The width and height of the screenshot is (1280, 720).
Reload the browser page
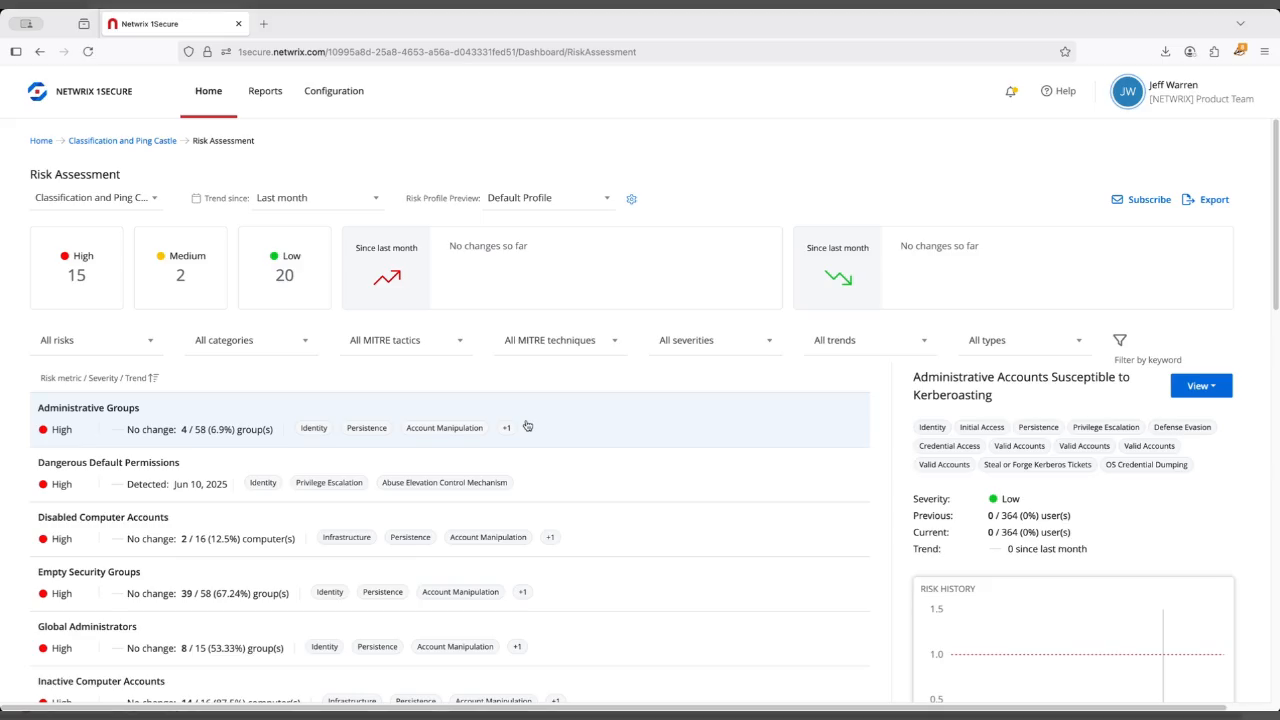coord(88,52)
